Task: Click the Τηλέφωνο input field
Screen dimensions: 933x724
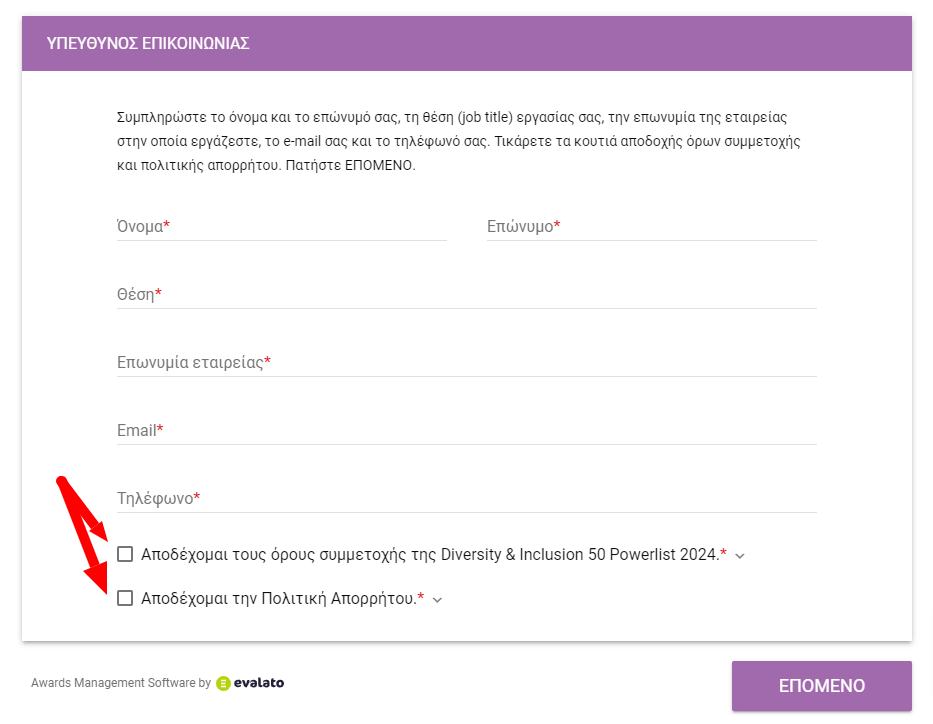Action: point(466,498)
